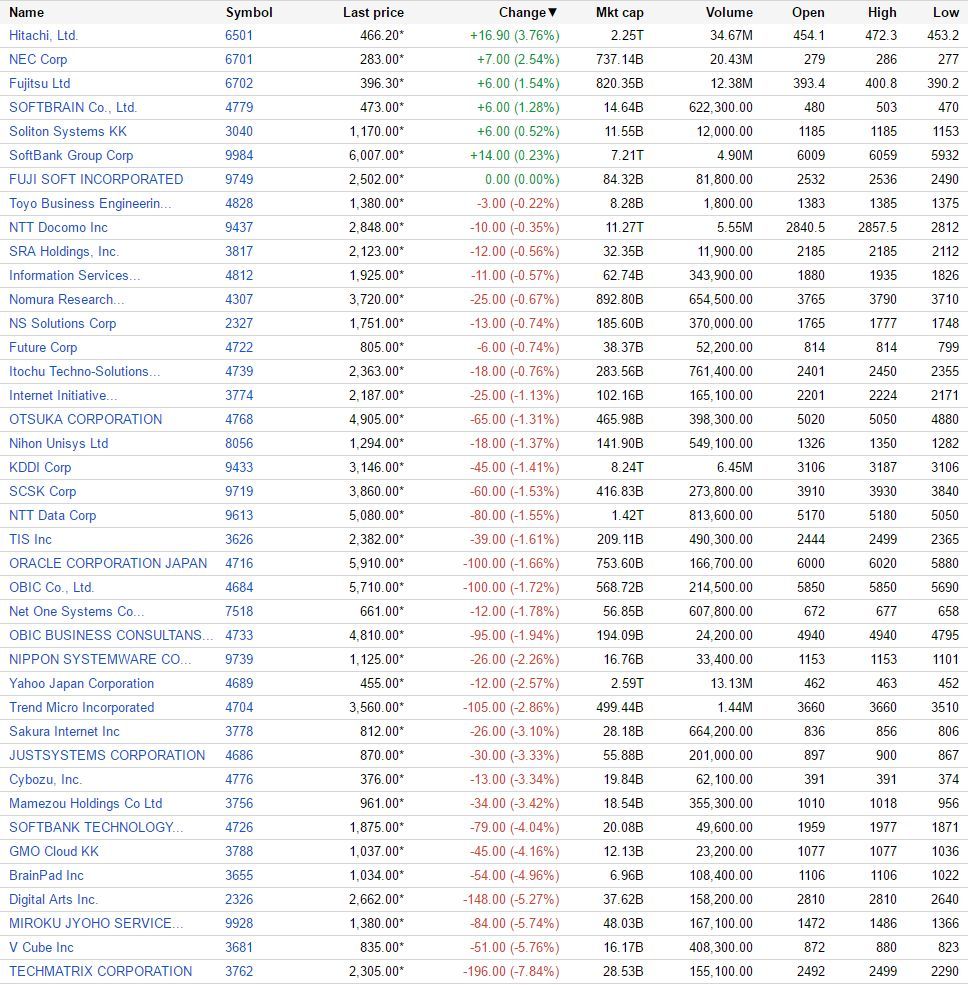Click symbol 6501 link
Screen dimensions: 968x985
click(x=239, y=36)
